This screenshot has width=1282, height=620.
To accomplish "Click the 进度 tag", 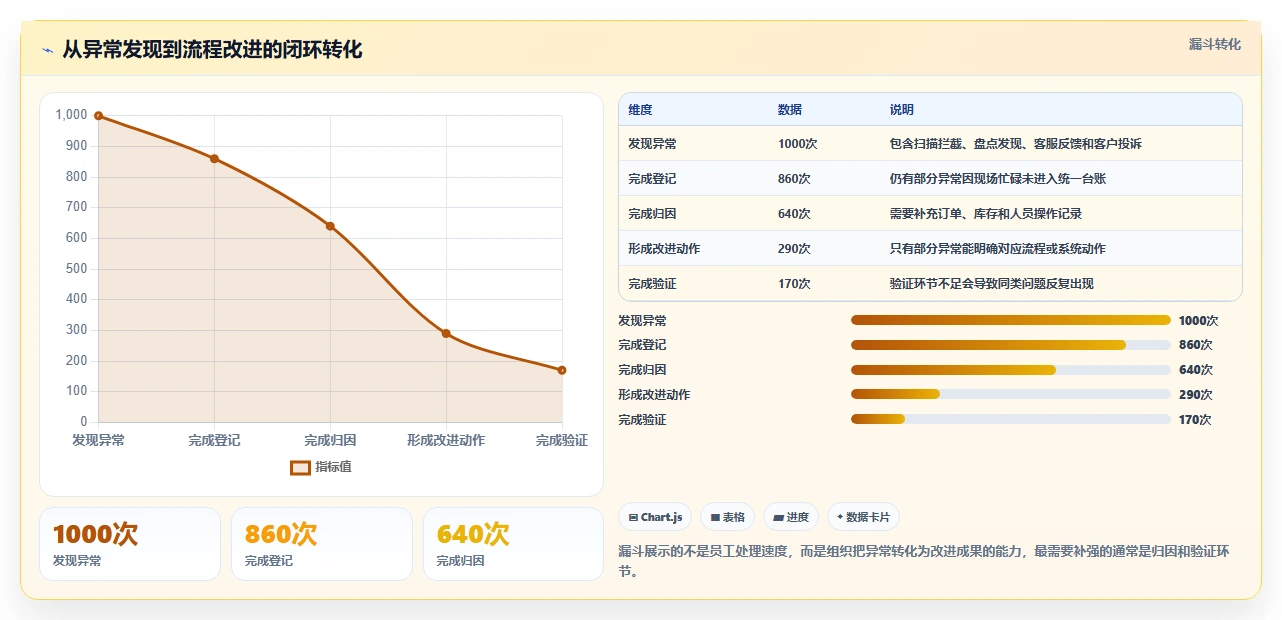I will (x=791, y=517).
